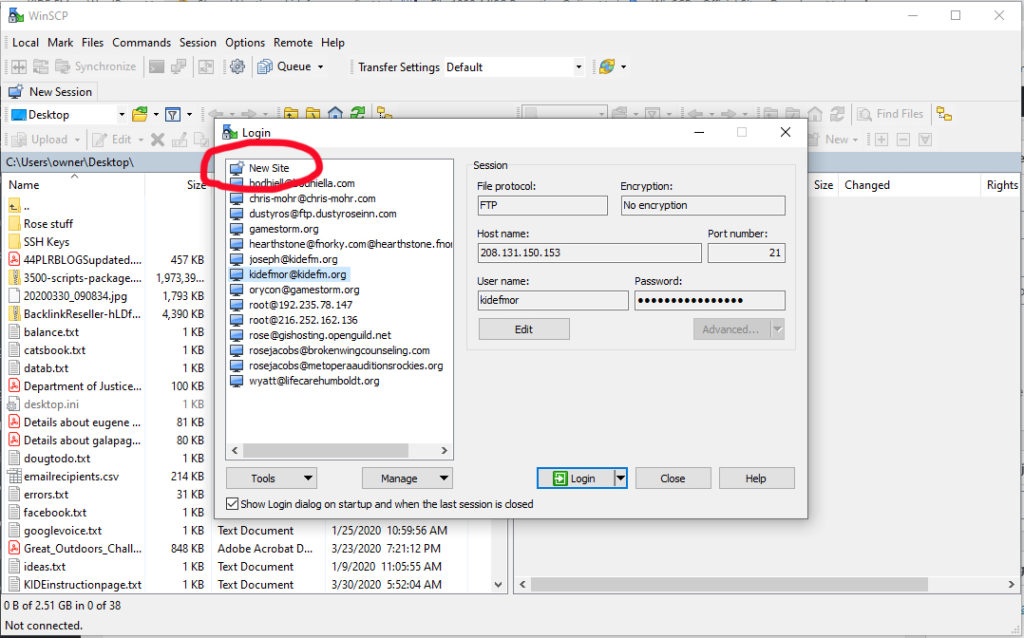Select the file emailrecipients.csv

[x=71, y=477]
